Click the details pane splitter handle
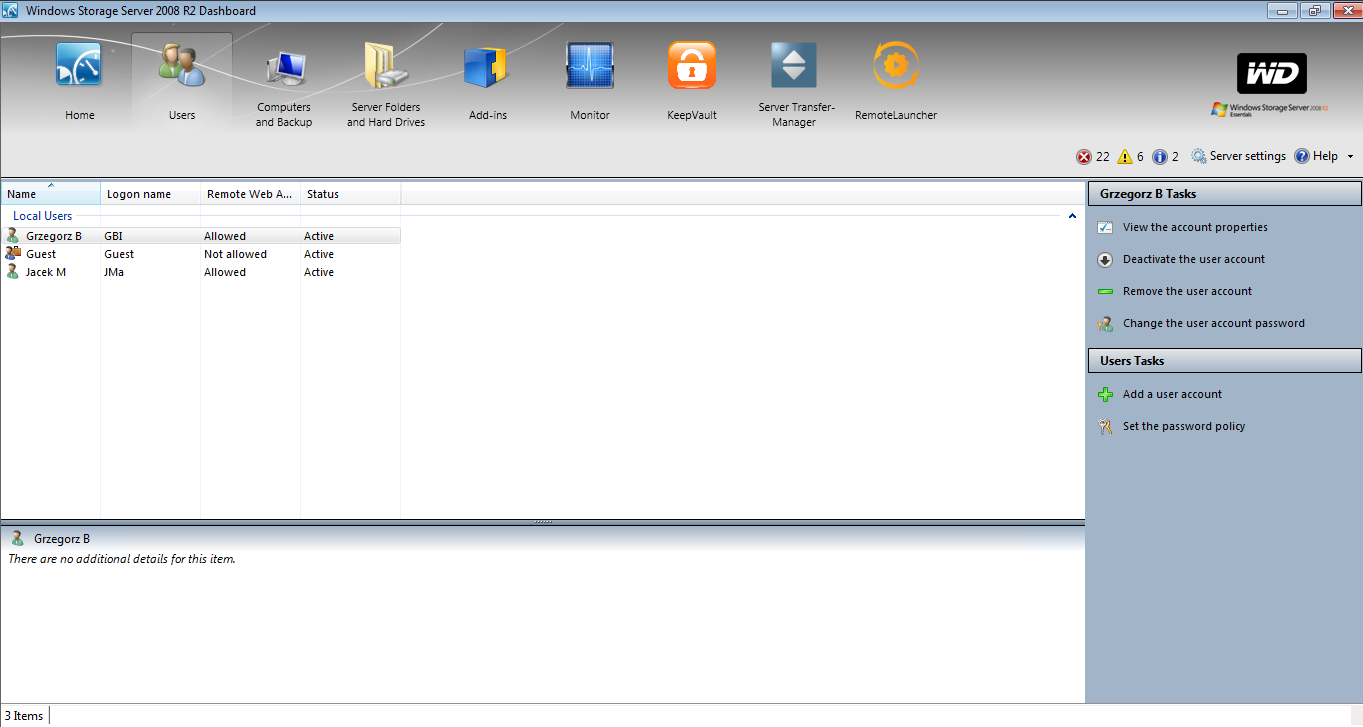This screenshot has width=1363, height=727. tap(543, 522)
